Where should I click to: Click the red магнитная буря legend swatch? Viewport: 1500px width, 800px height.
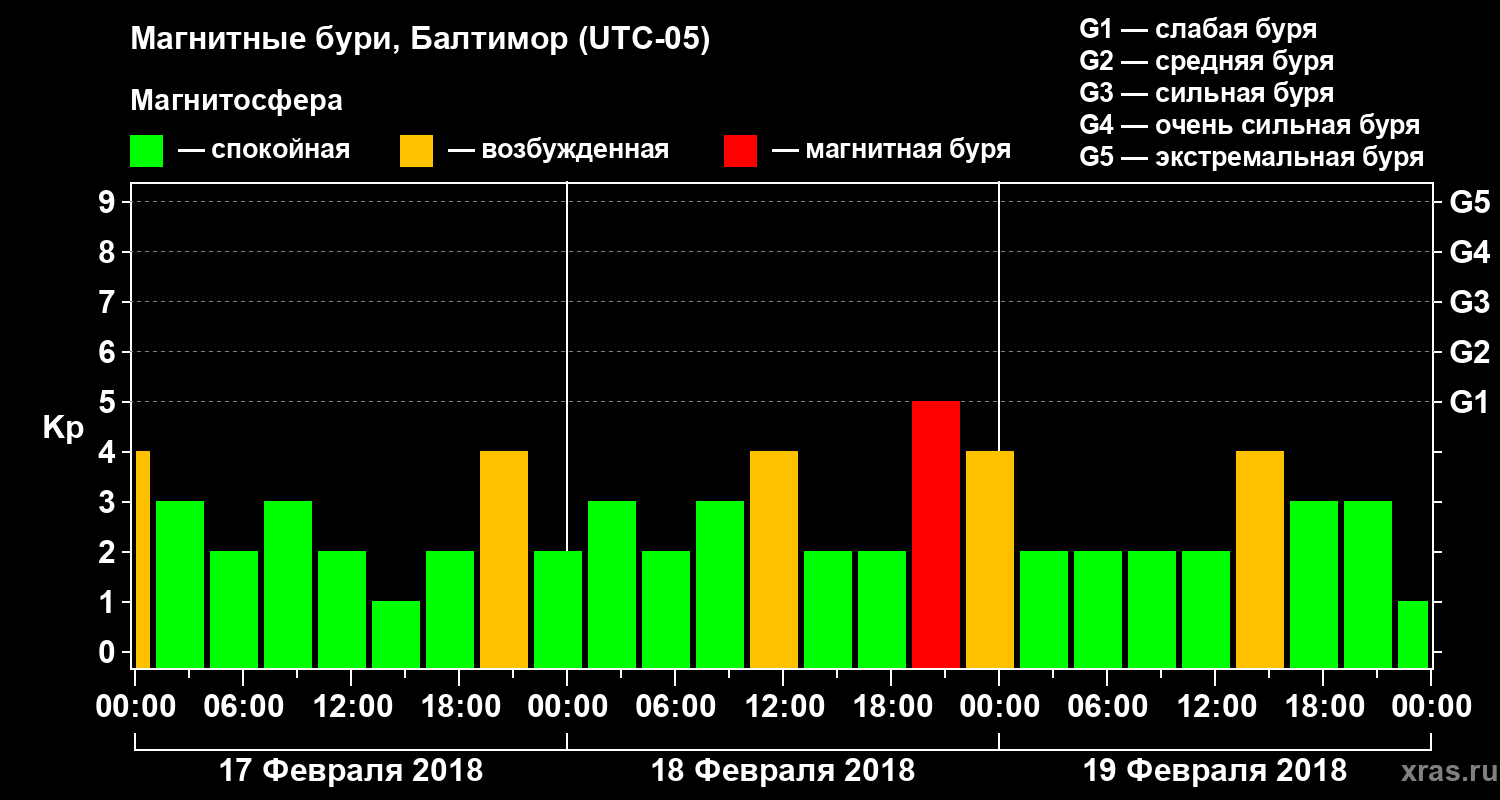(x=740, y=151)
